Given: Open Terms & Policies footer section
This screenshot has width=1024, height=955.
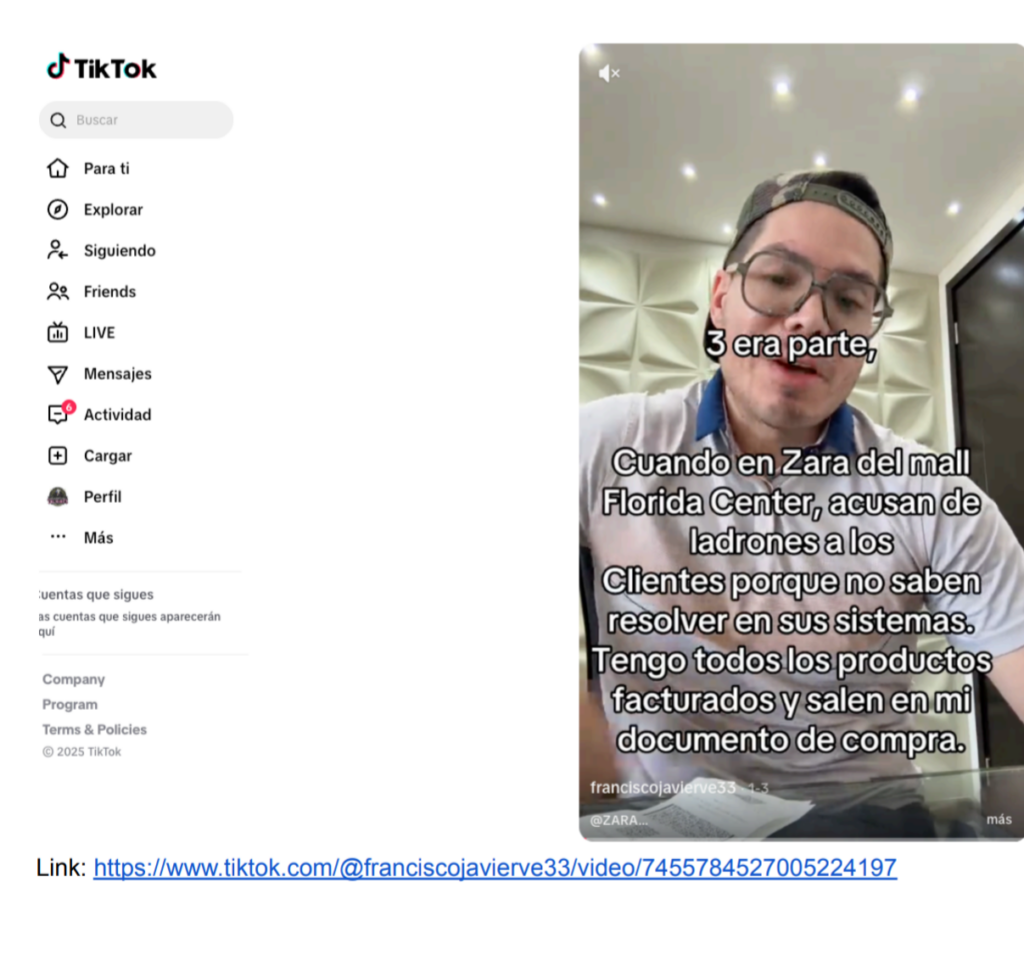Looking at the screenshot, I should (94, 729).
